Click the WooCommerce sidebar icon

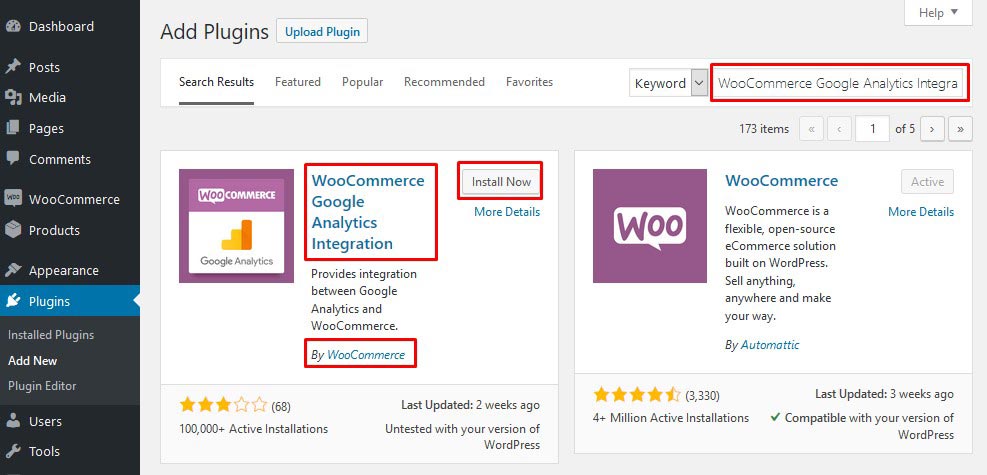click(13, 199)
